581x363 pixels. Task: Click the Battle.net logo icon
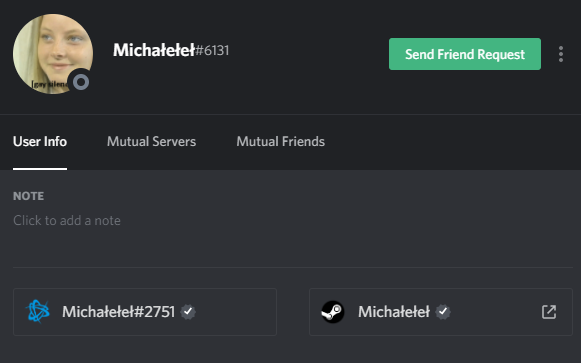37,311
